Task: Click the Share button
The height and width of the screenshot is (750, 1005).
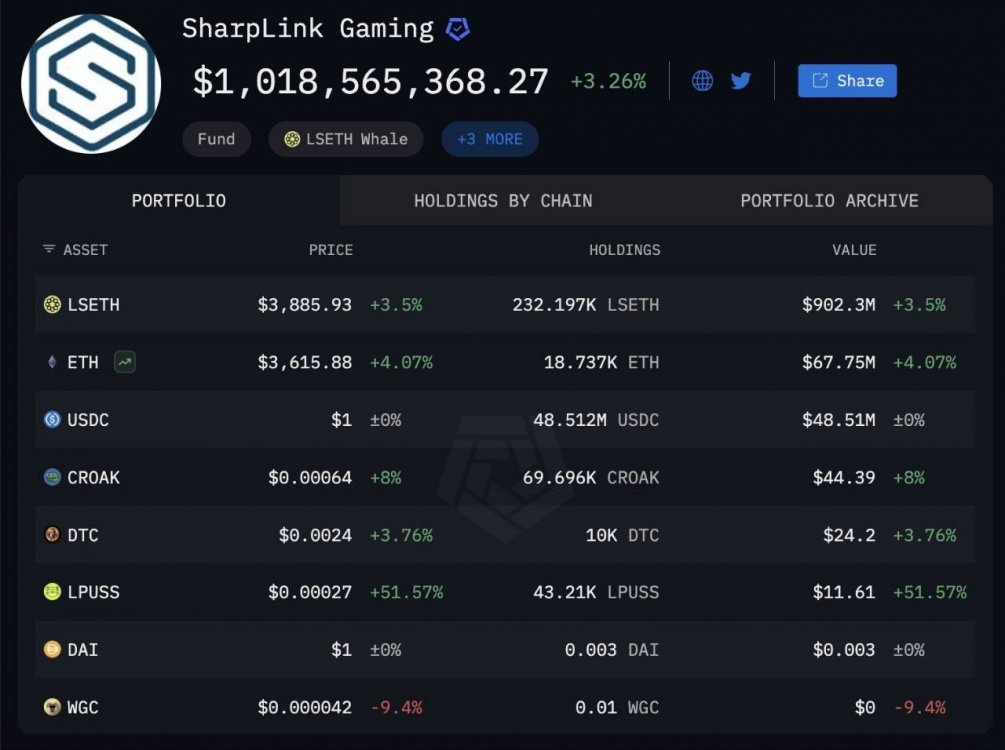Action: [847, 81]
